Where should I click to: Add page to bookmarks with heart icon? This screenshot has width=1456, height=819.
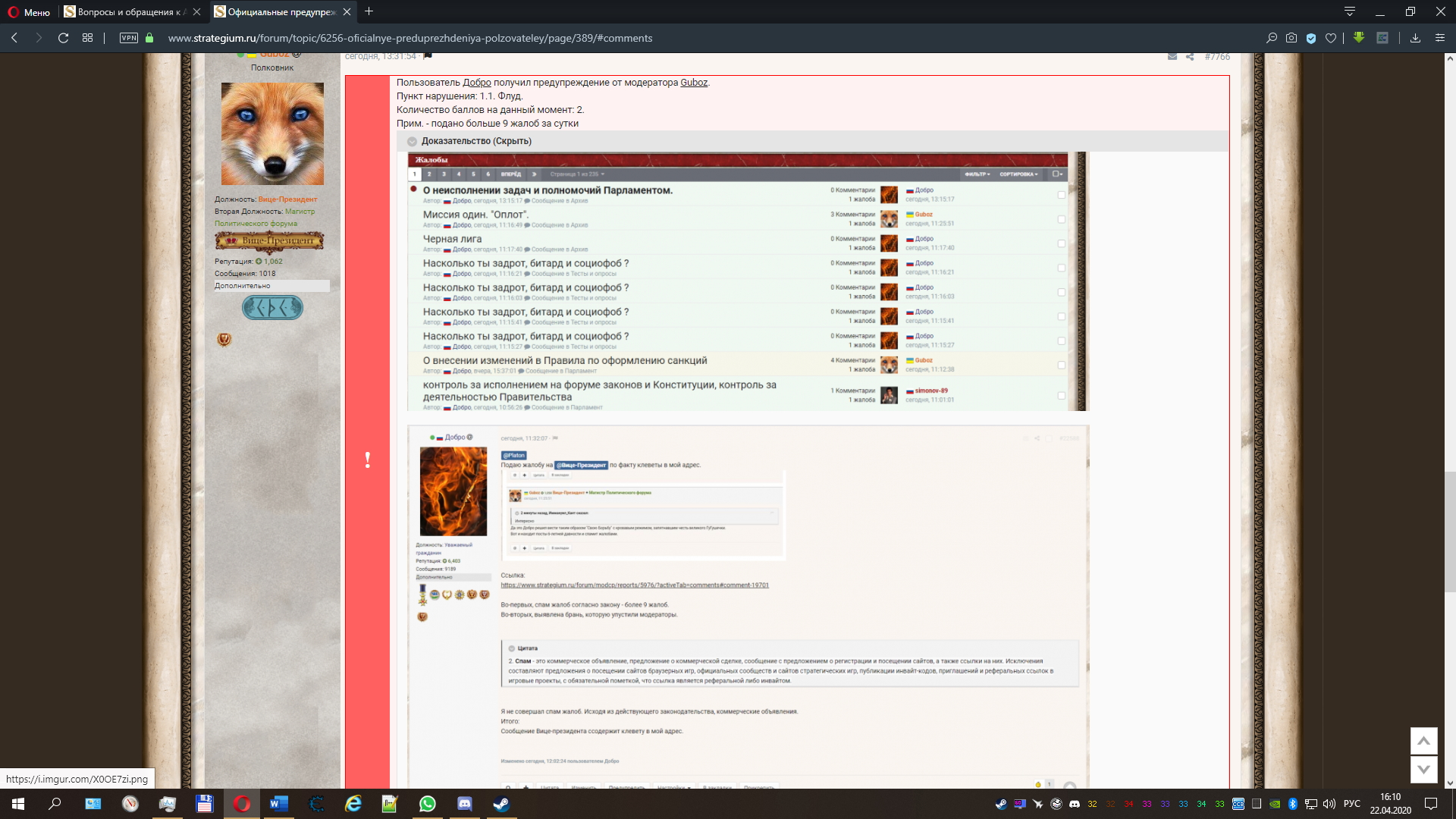click(1331, 38)
